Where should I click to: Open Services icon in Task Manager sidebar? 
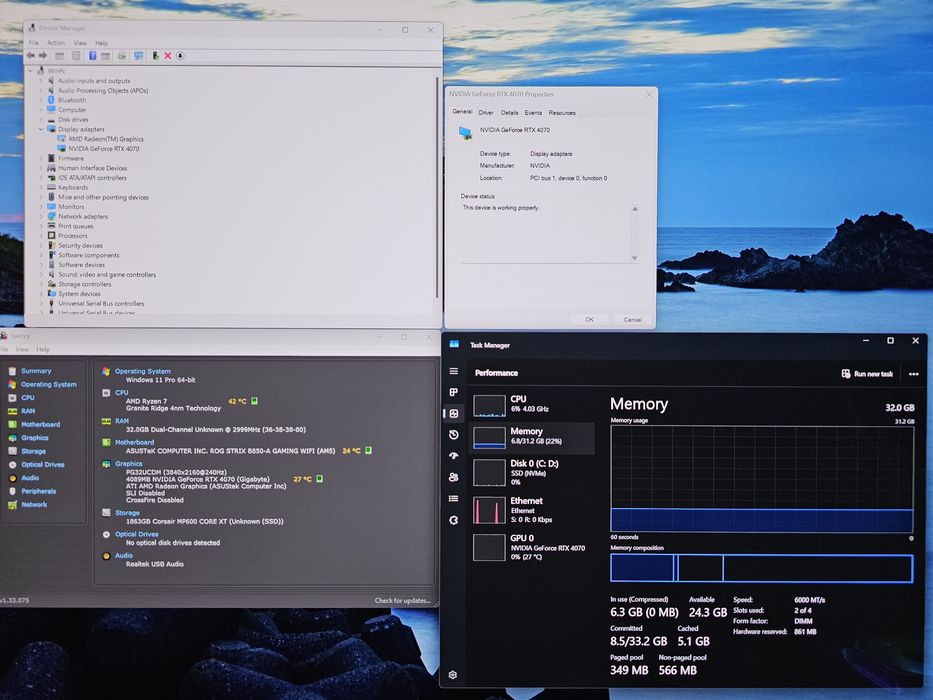[453, 520]
